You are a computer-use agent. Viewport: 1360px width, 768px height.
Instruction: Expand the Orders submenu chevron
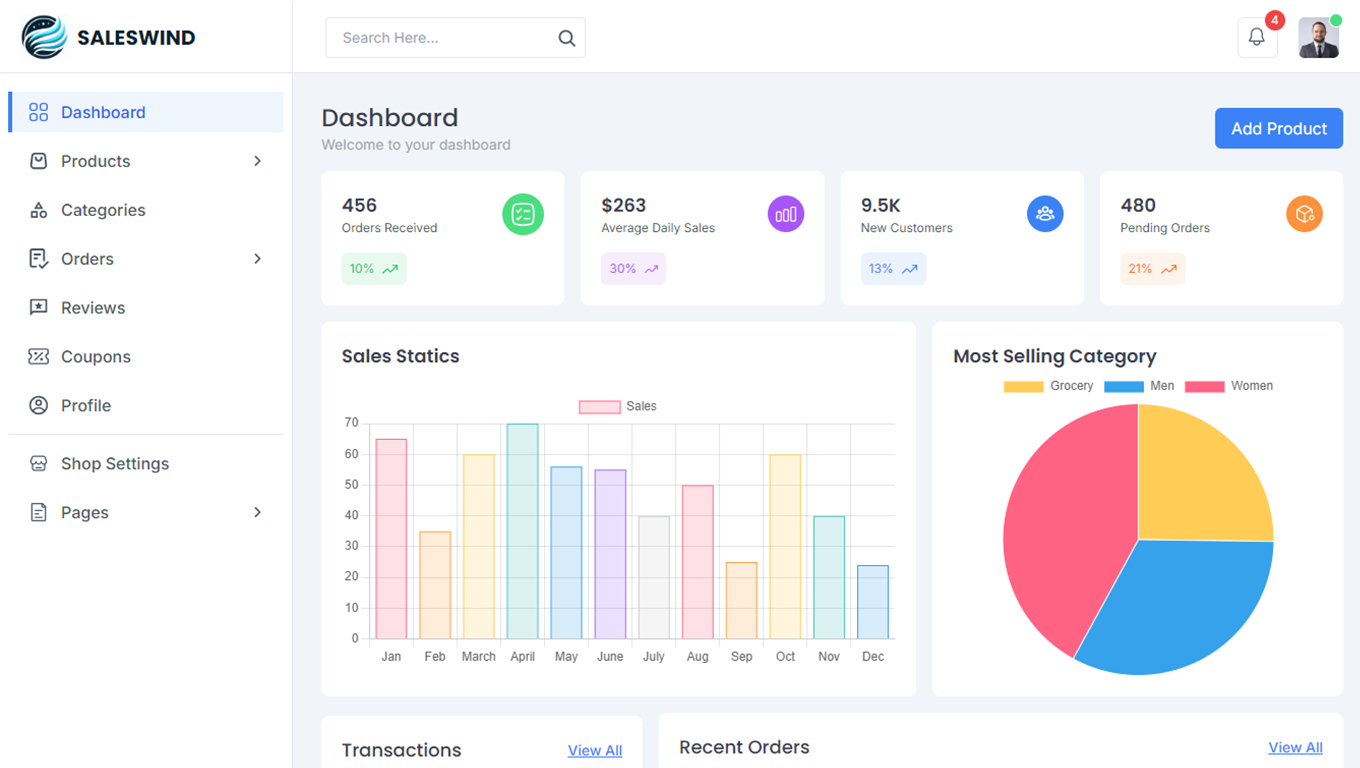[x=257, y=259]
